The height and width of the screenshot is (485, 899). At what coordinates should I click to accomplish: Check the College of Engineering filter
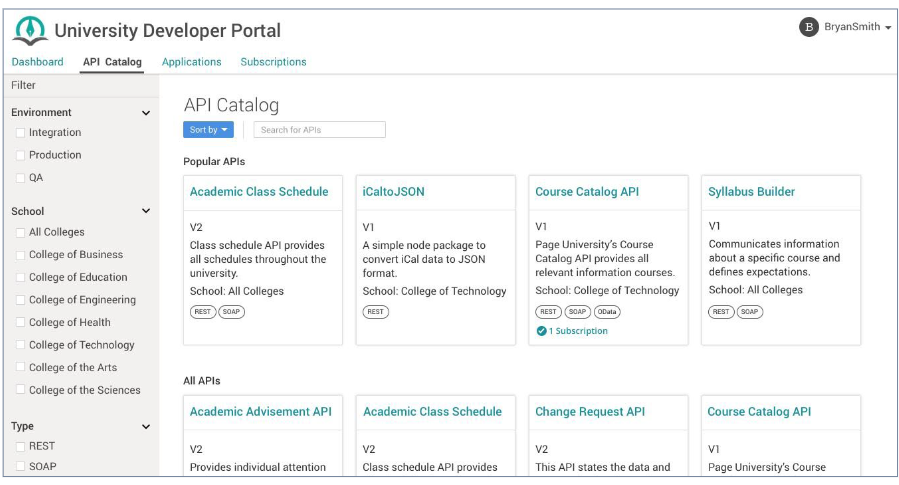(21, 300)
